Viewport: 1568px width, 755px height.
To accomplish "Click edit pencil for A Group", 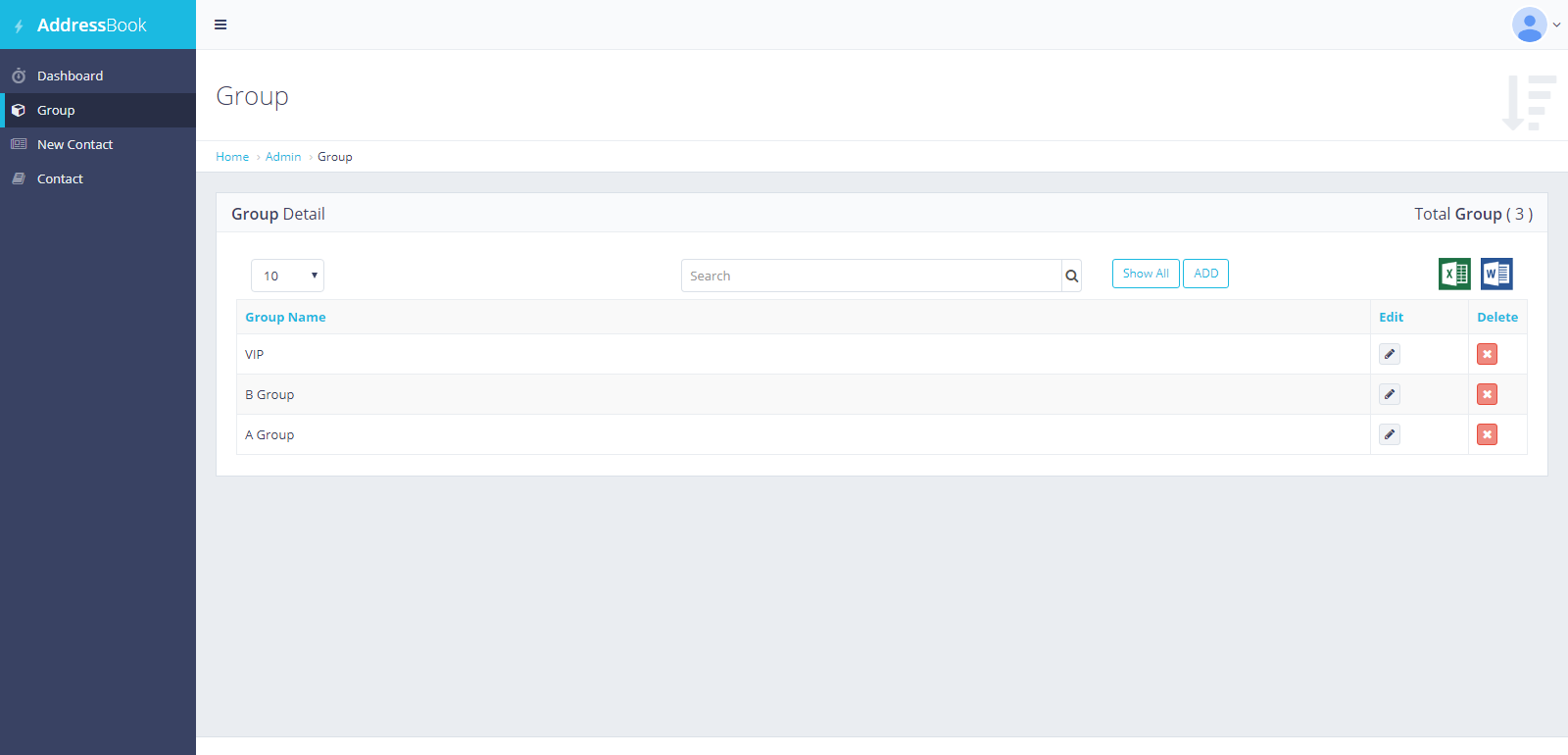I will [x=1389, y=434].
